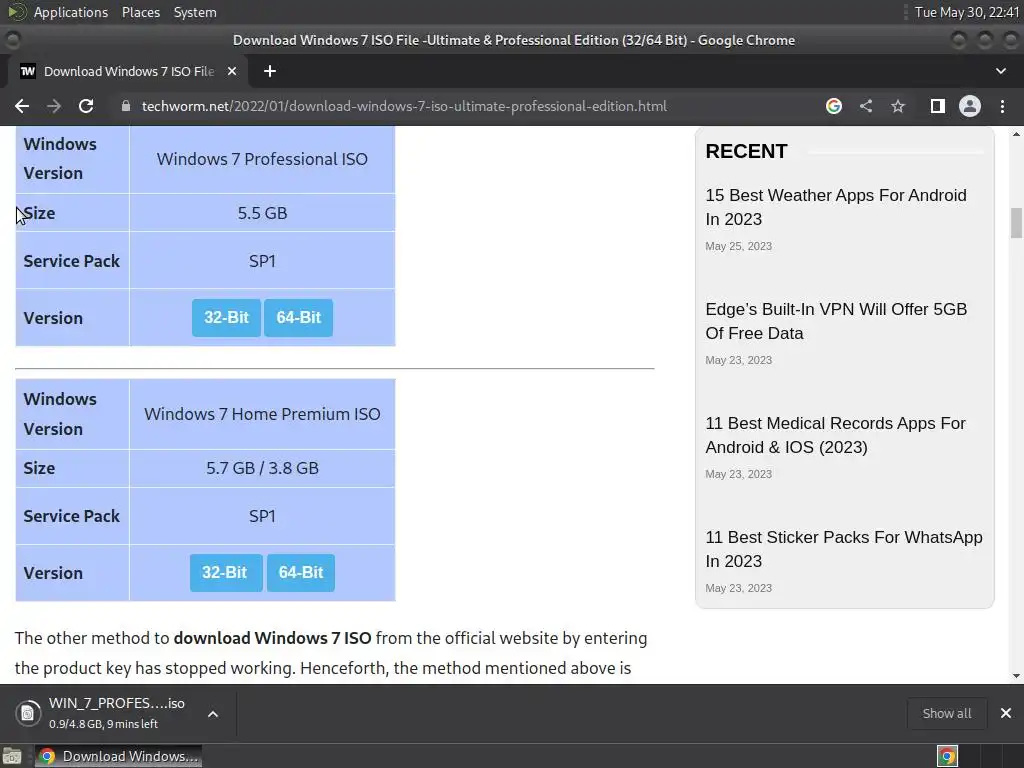1024x768 pixels.
Task: Go back to the previous page
Action: coord(22,106)
